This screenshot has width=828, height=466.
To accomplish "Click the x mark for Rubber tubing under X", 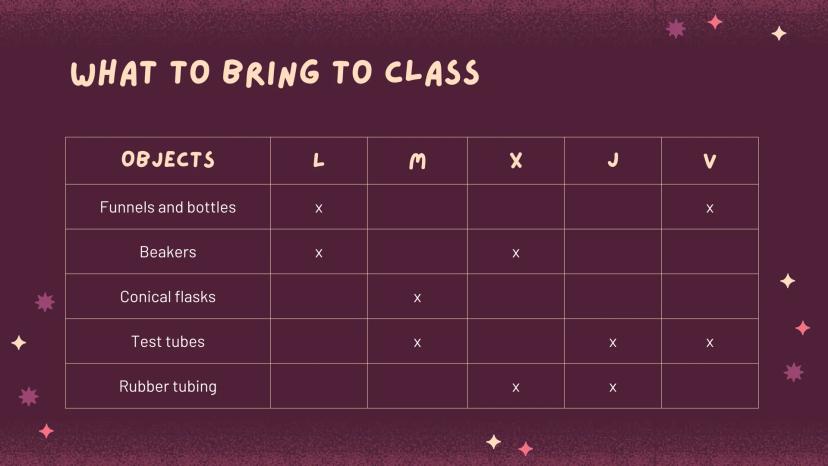I will click(x=516, y=387).
